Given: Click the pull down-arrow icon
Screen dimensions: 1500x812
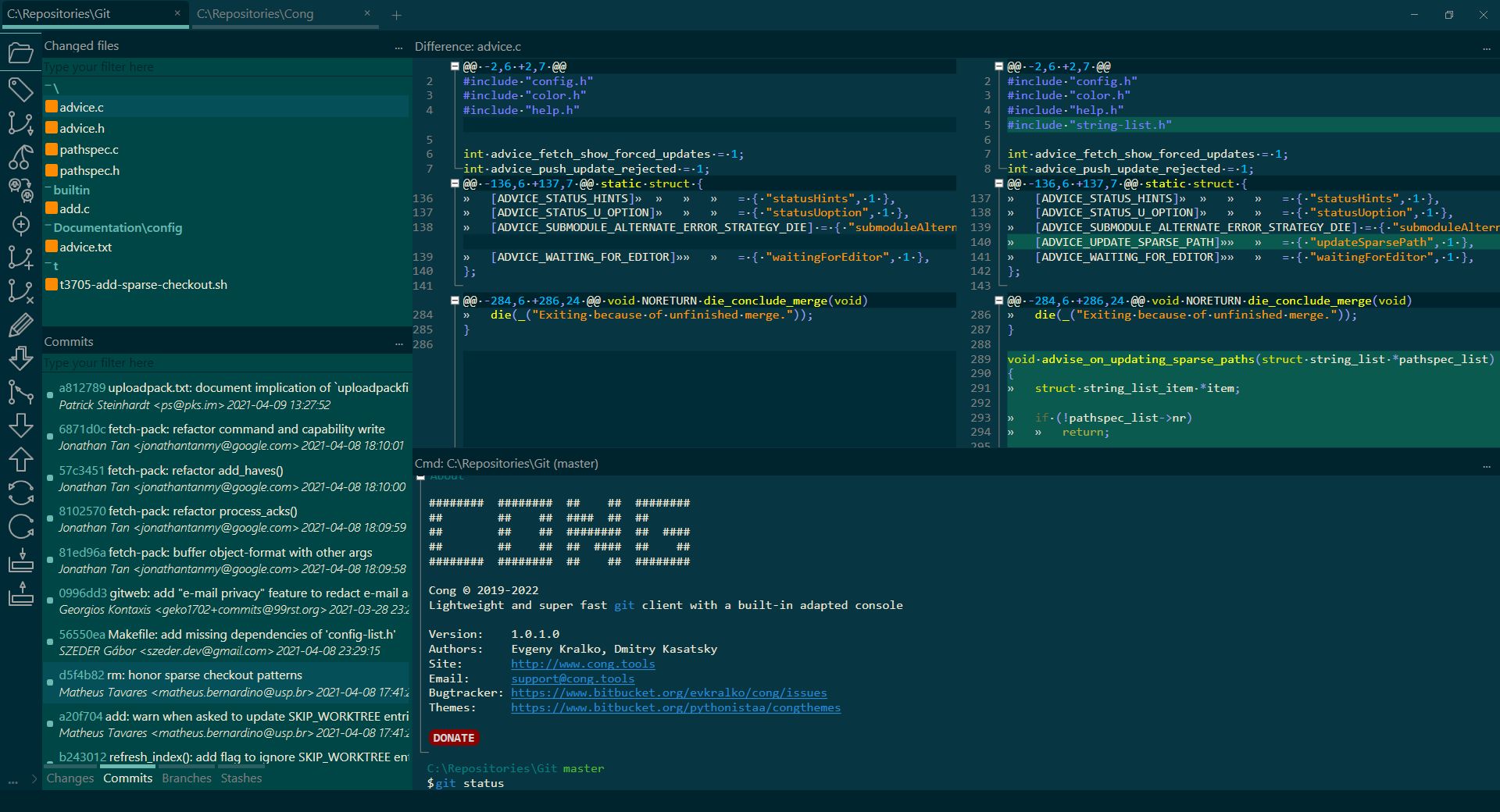Looking at the screenshot, I should click(21, 427).
